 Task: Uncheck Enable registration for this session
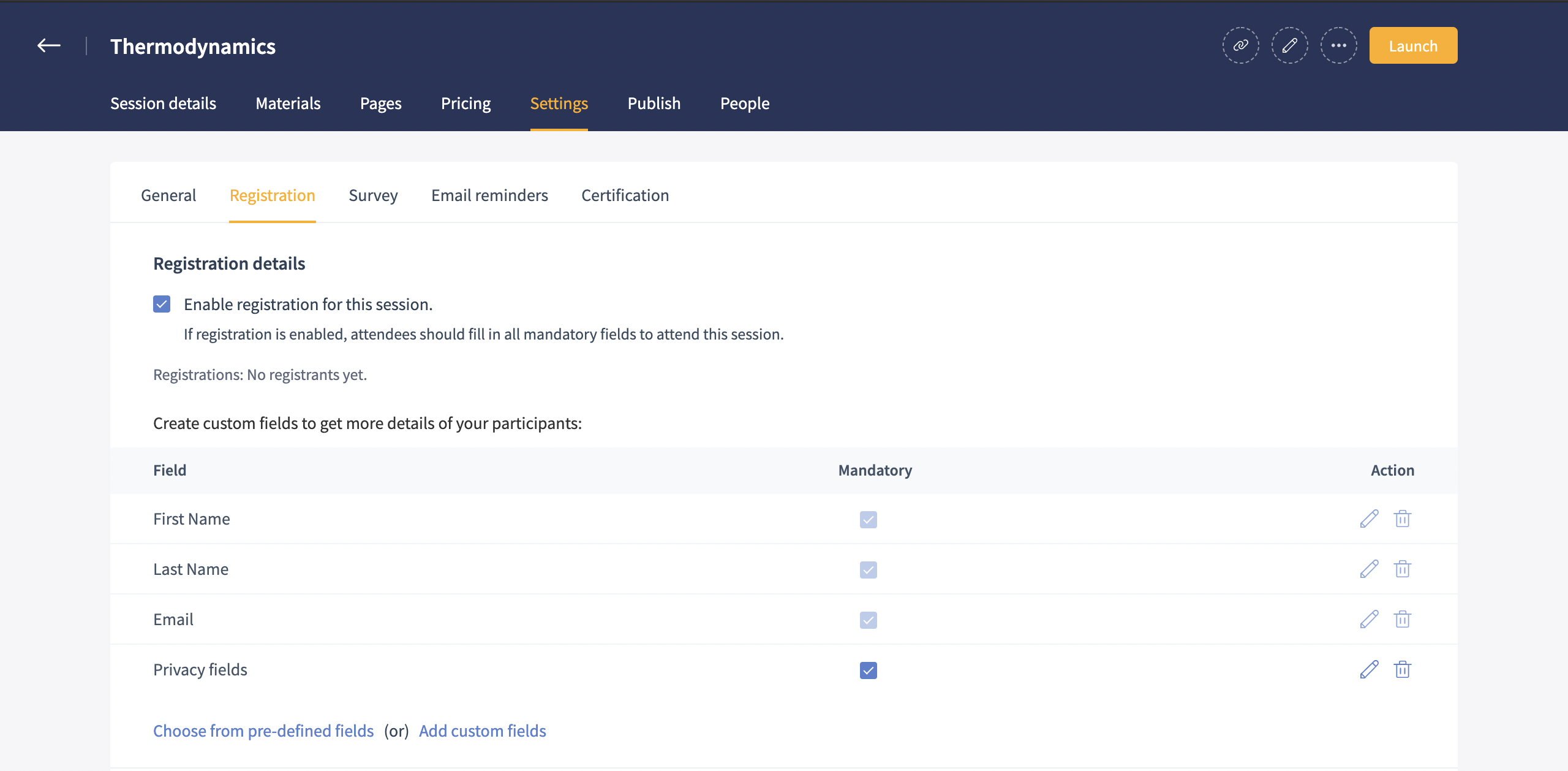pyautogui.click(x=162, y=305)
